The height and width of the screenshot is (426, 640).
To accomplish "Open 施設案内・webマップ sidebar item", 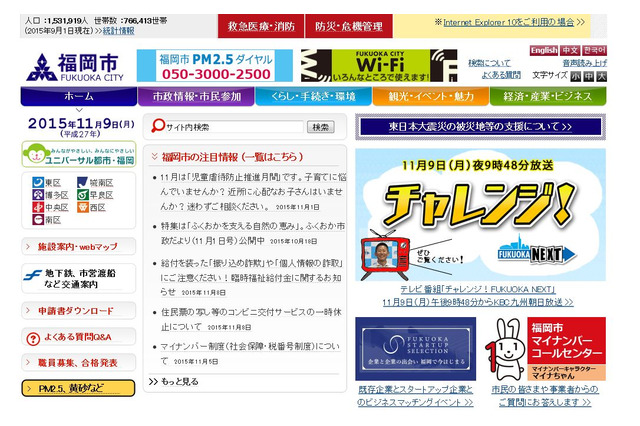I will (78, 246).
